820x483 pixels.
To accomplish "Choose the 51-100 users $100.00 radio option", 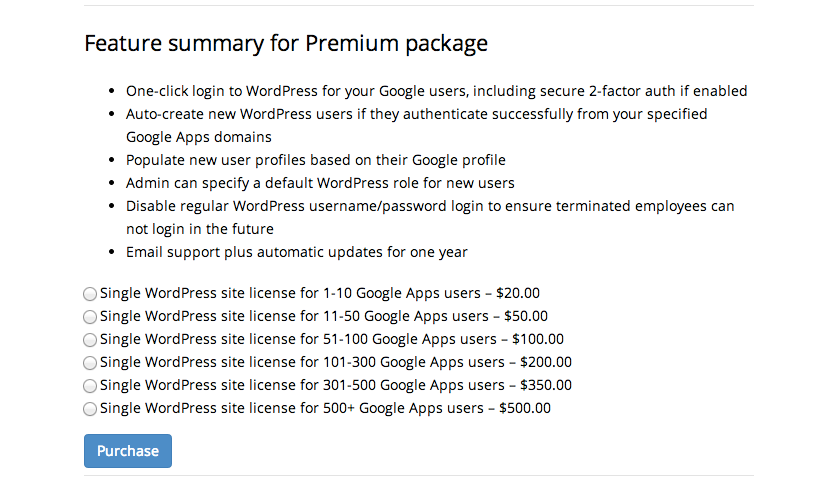I will (x=90, y=340).
